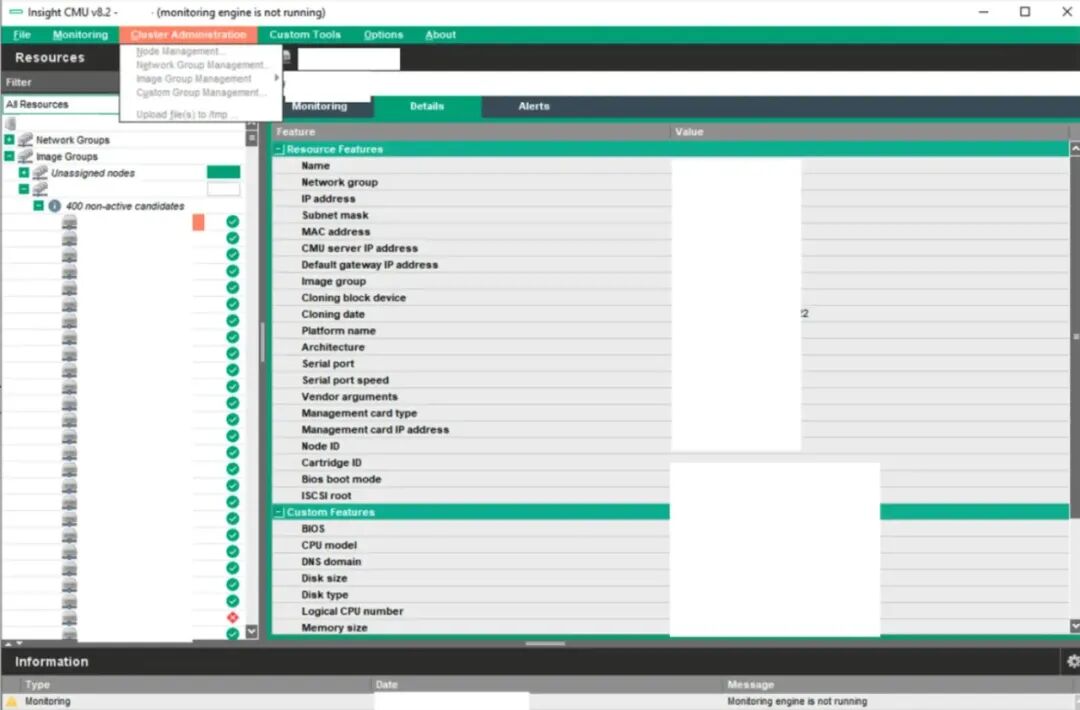Click 'Monitoring engine is not running' message
Viewport: 1080px width, 710px height.
coord(797,701)
